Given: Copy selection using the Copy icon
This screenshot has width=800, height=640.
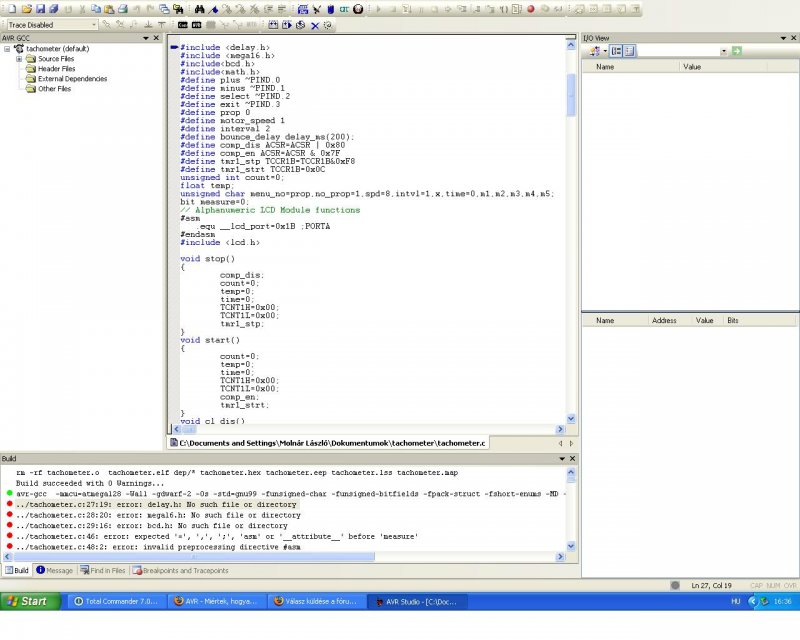Looking at the screenshot, I should 95,9.
